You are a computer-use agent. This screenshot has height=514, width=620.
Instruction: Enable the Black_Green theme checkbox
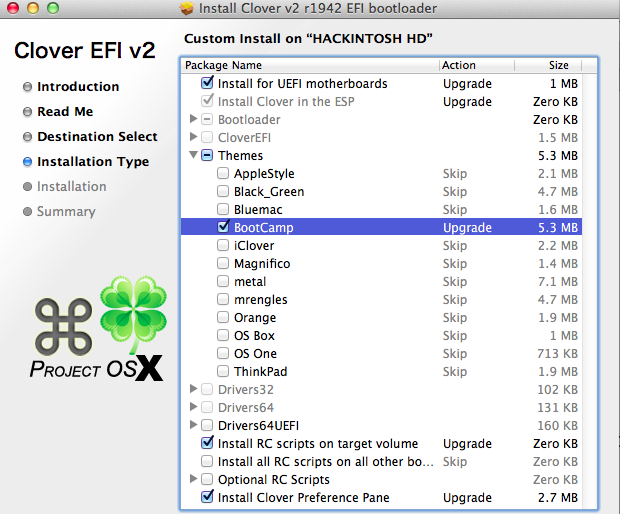tap(223, 192)
